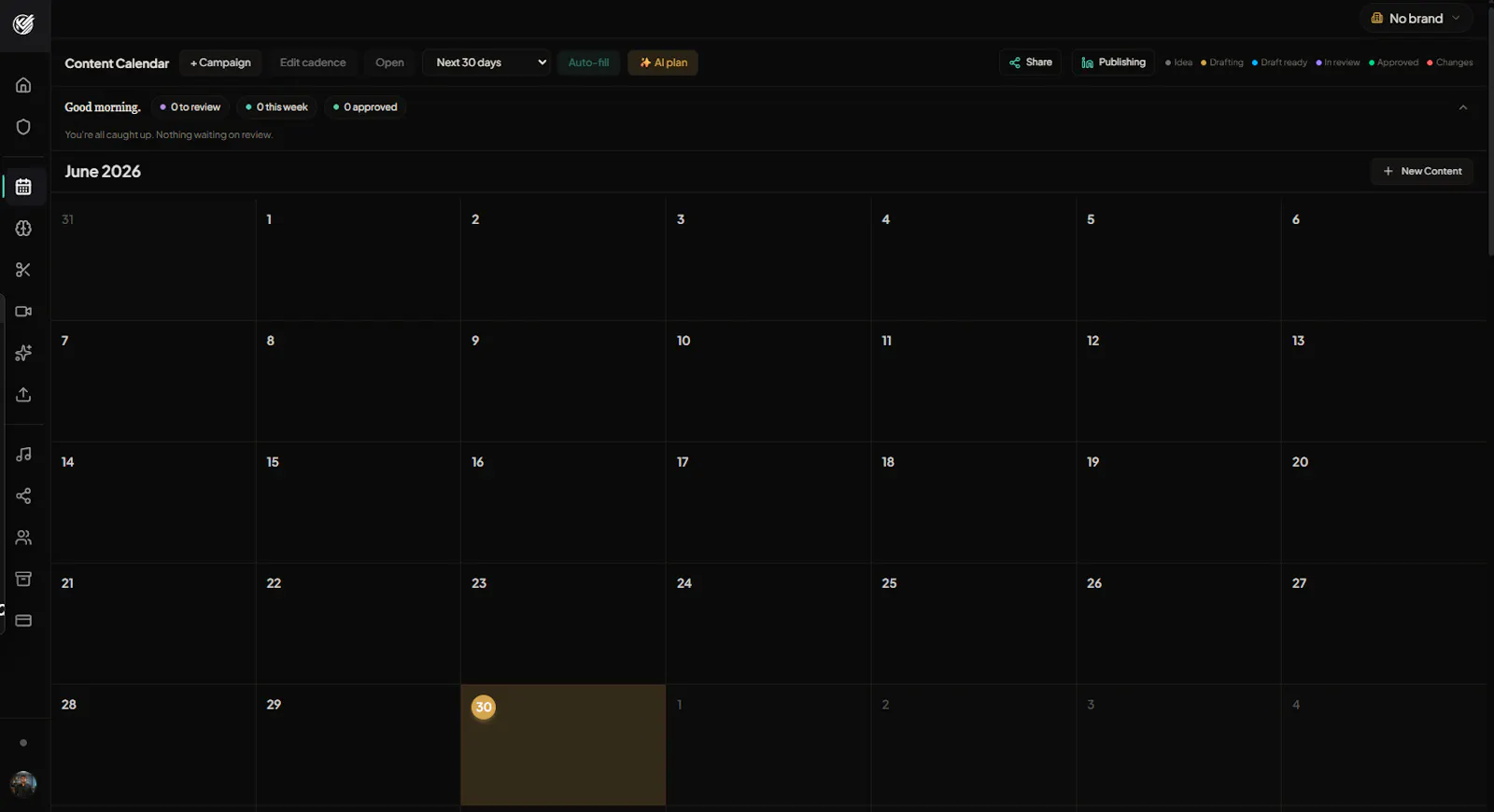Open the Publishing button
The image size is (1494, 812).
coord(1113,63)
